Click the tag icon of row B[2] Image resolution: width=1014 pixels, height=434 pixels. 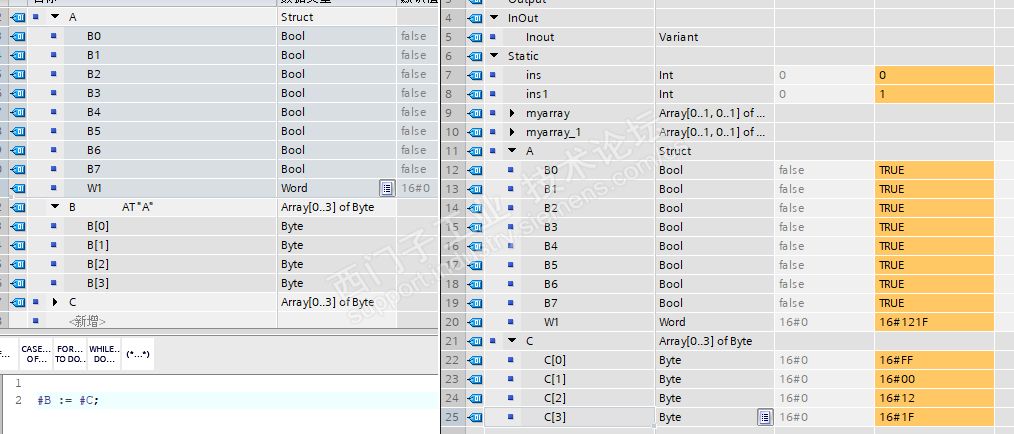[17, 264]
